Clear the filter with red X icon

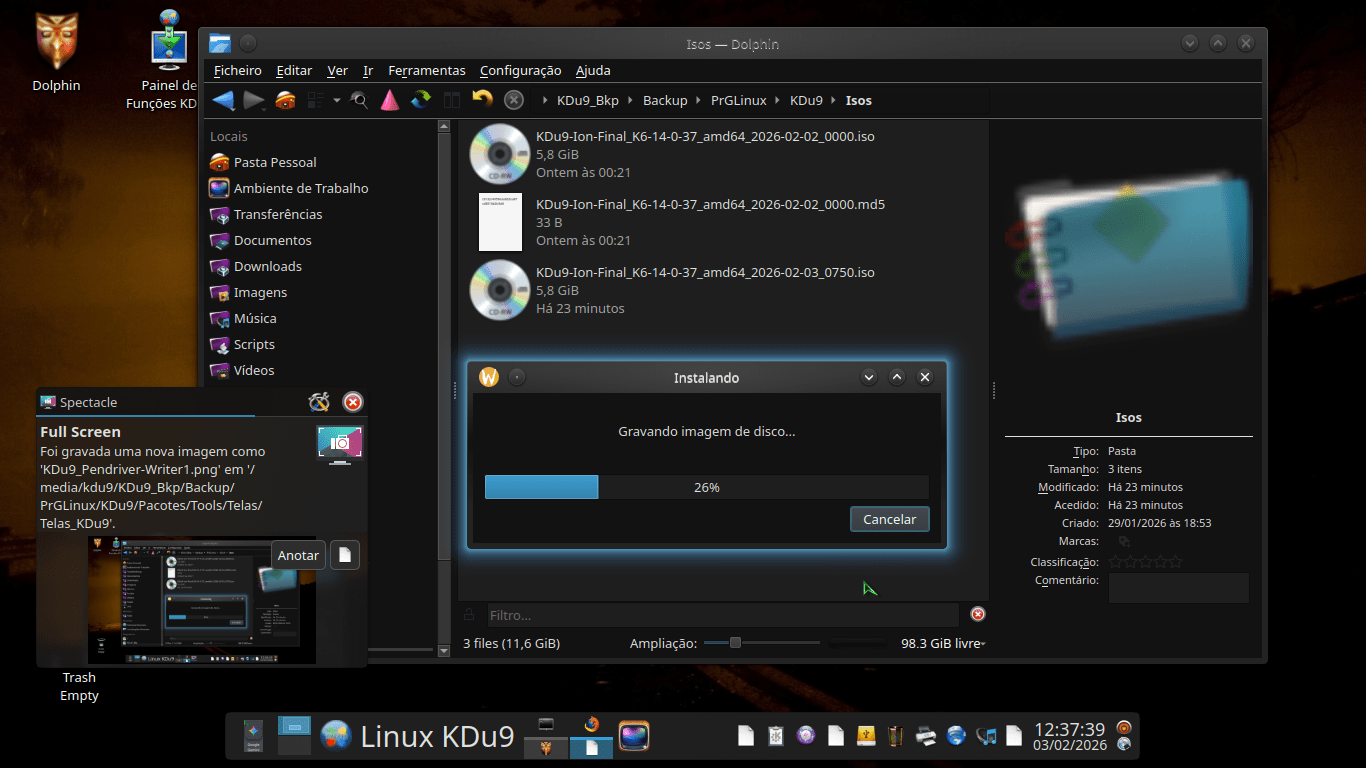[x=978, y=614]
